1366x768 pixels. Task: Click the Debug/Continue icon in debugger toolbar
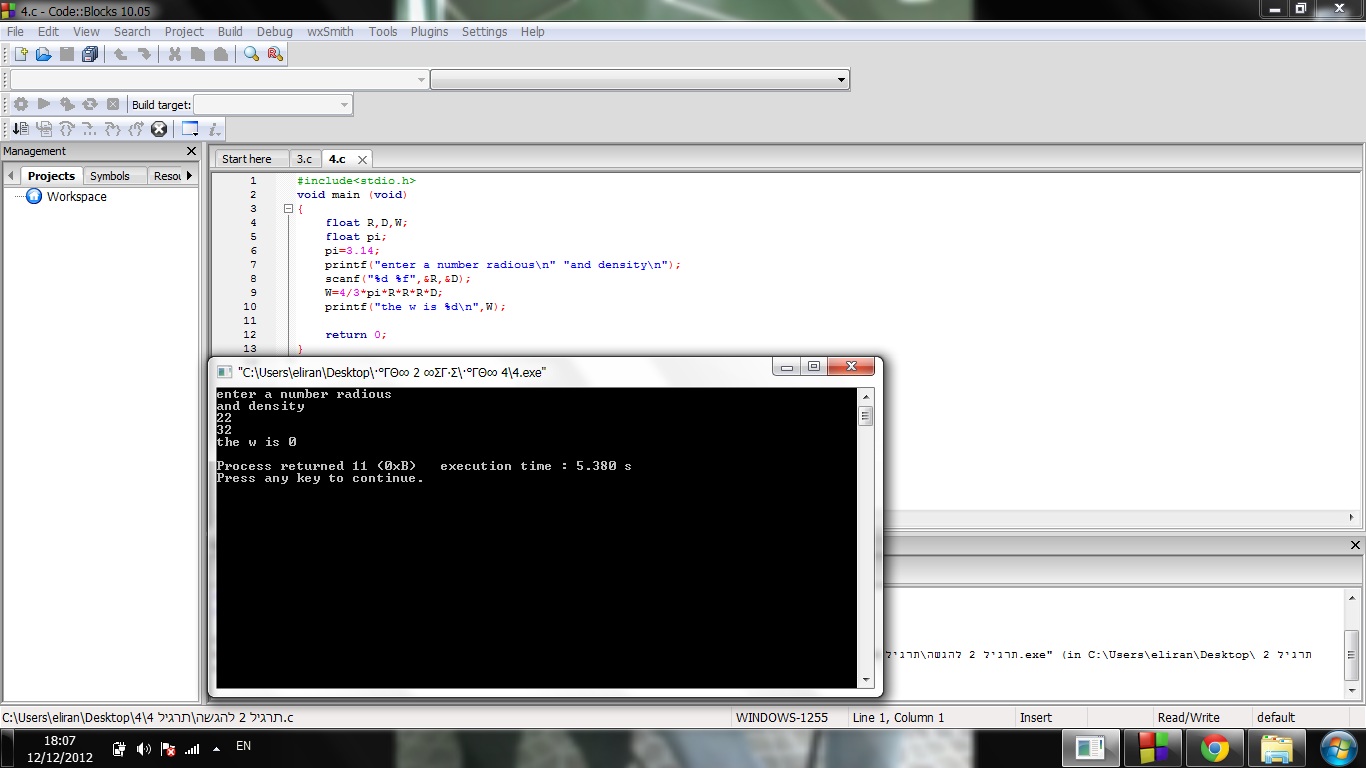click(20, 129)
